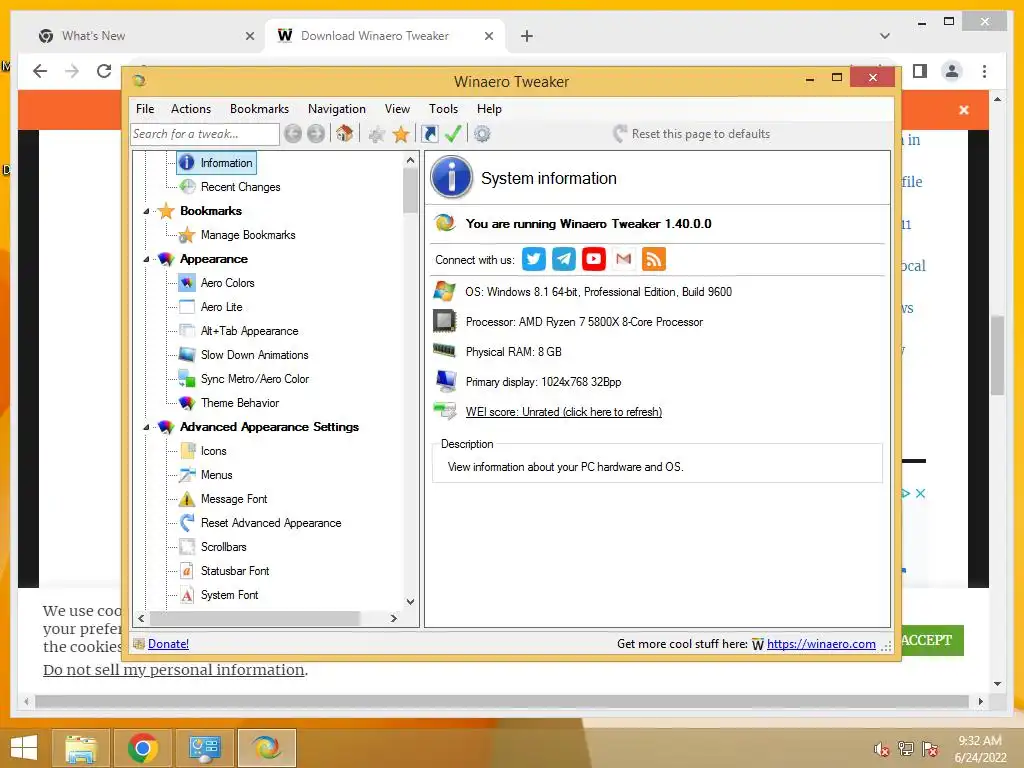Open the Chrome tab list dropdown chevron
The width and height of the screenshot is (1024, 768).
pyautogui.click(x=885, y=36)
